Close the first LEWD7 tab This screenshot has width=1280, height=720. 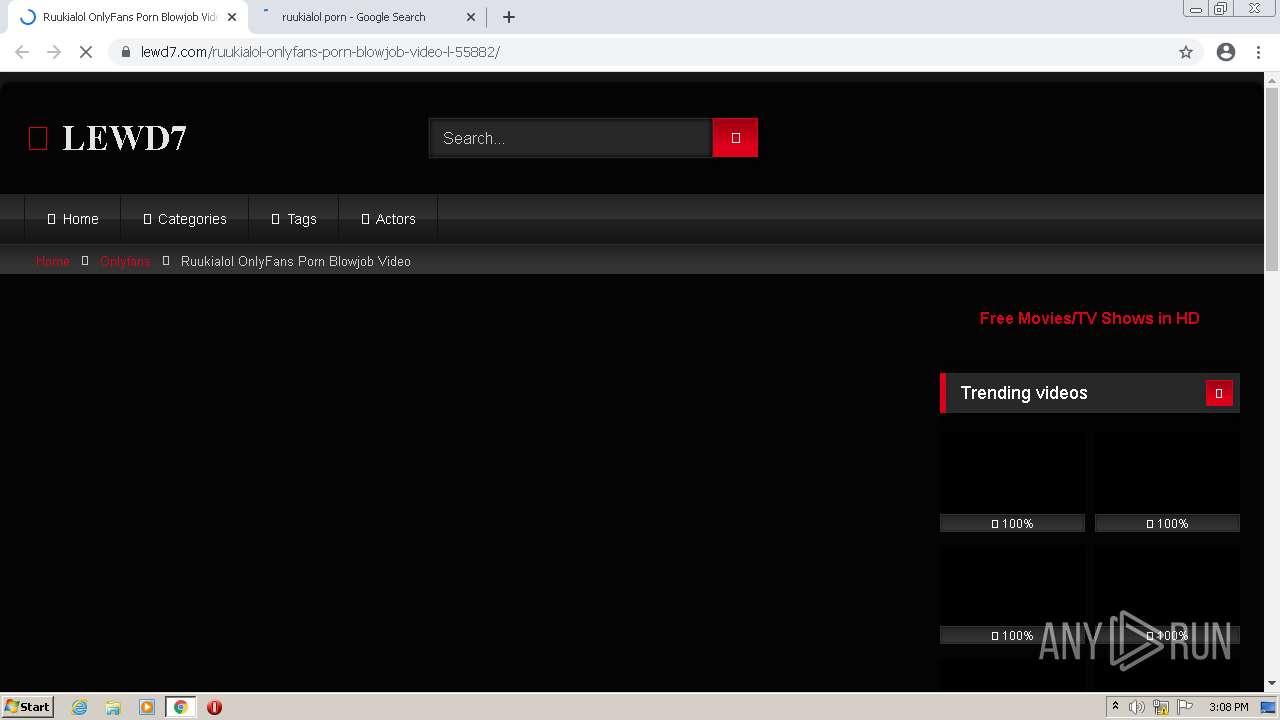(232, 17)
